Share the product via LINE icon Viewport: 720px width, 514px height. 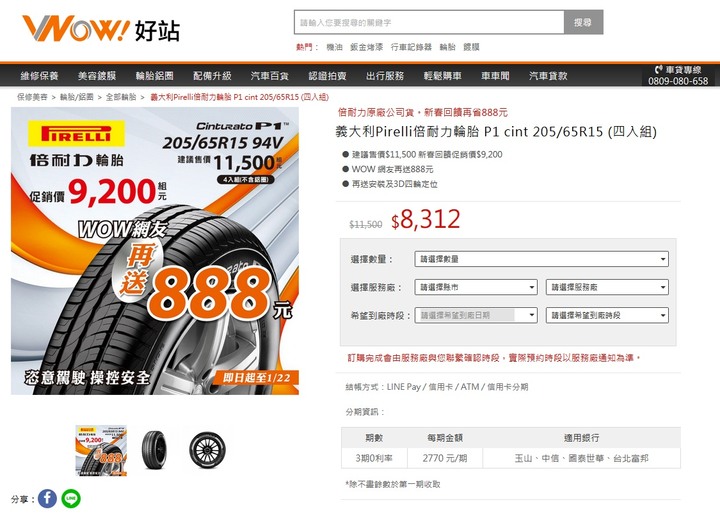point(71,498)
